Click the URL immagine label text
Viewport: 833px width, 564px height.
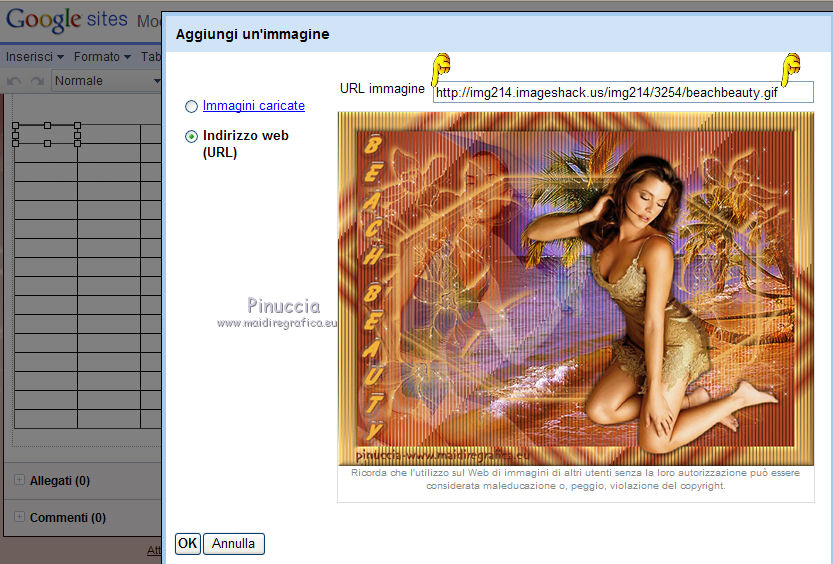click(382, 89)
